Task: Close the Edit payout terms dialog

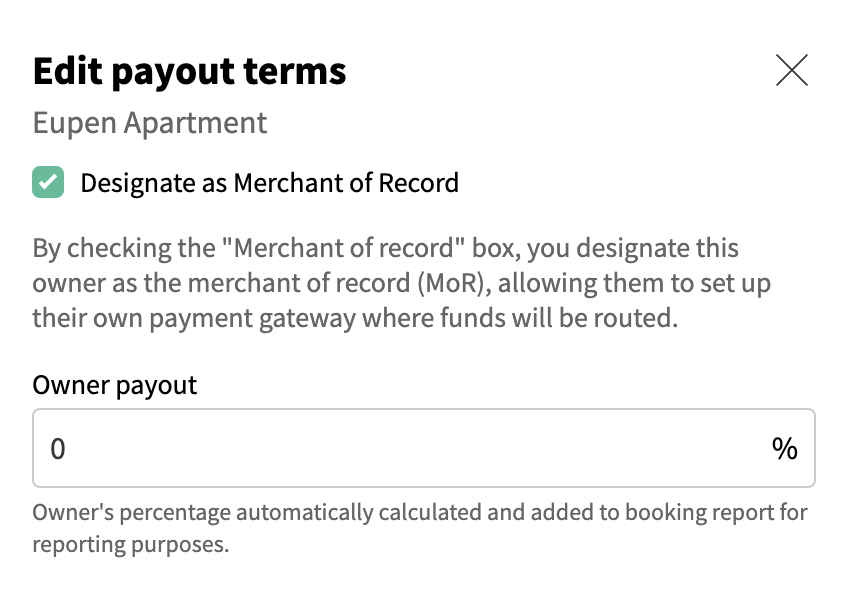Action: pyautogui.click(x=791, y=70)
